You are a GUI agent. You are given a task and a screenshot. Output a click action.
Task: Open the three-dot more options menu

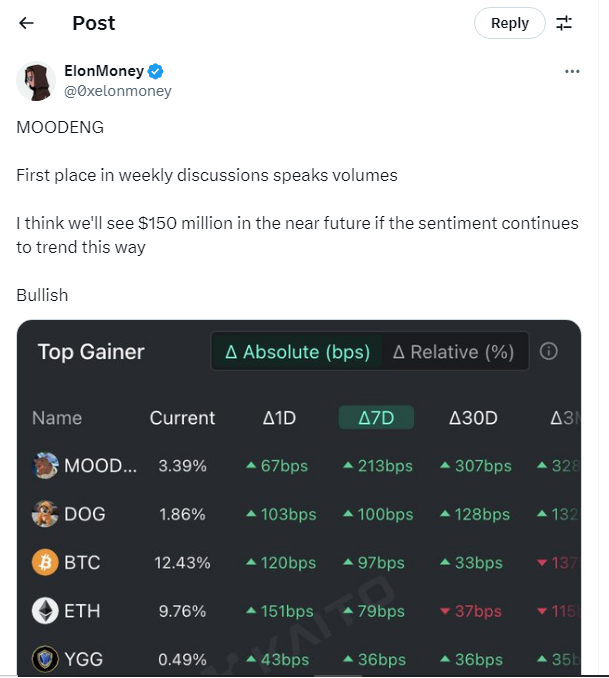point(572,72)
